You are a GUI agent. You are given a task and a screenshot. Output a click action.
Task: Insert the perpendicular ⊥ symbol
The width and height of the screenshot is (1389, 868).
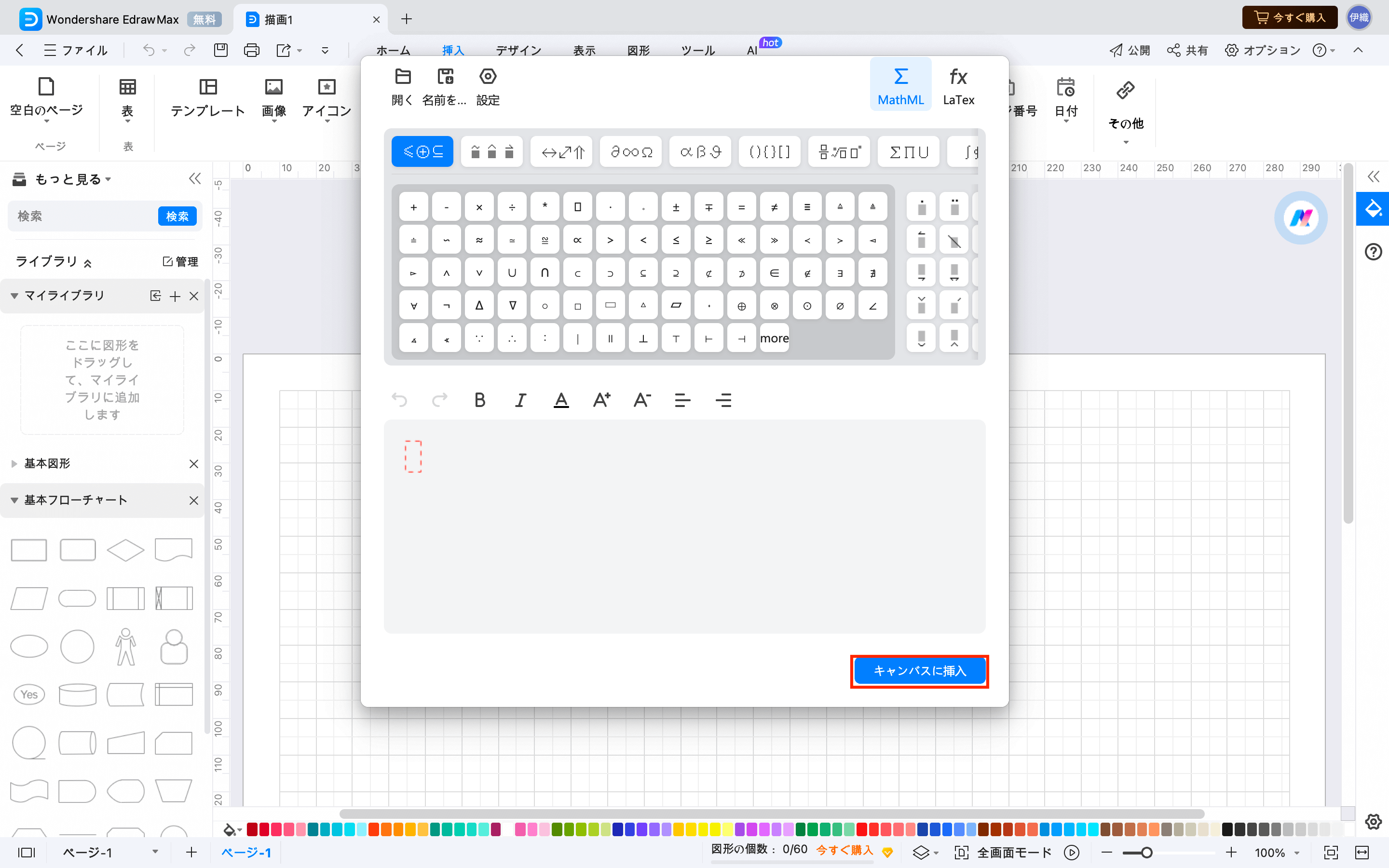tap(643, 339)
